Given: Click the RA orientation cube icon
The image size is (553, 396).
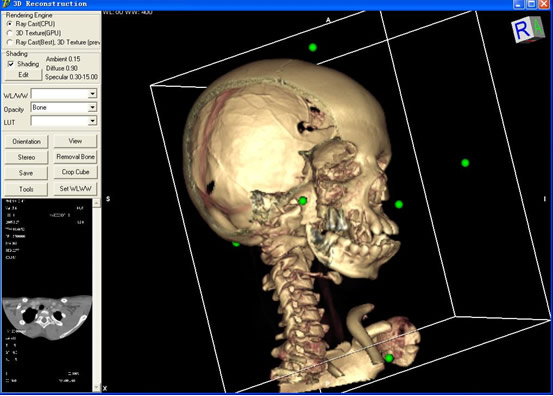Looking at the screenshot, I should coord(528,30).
